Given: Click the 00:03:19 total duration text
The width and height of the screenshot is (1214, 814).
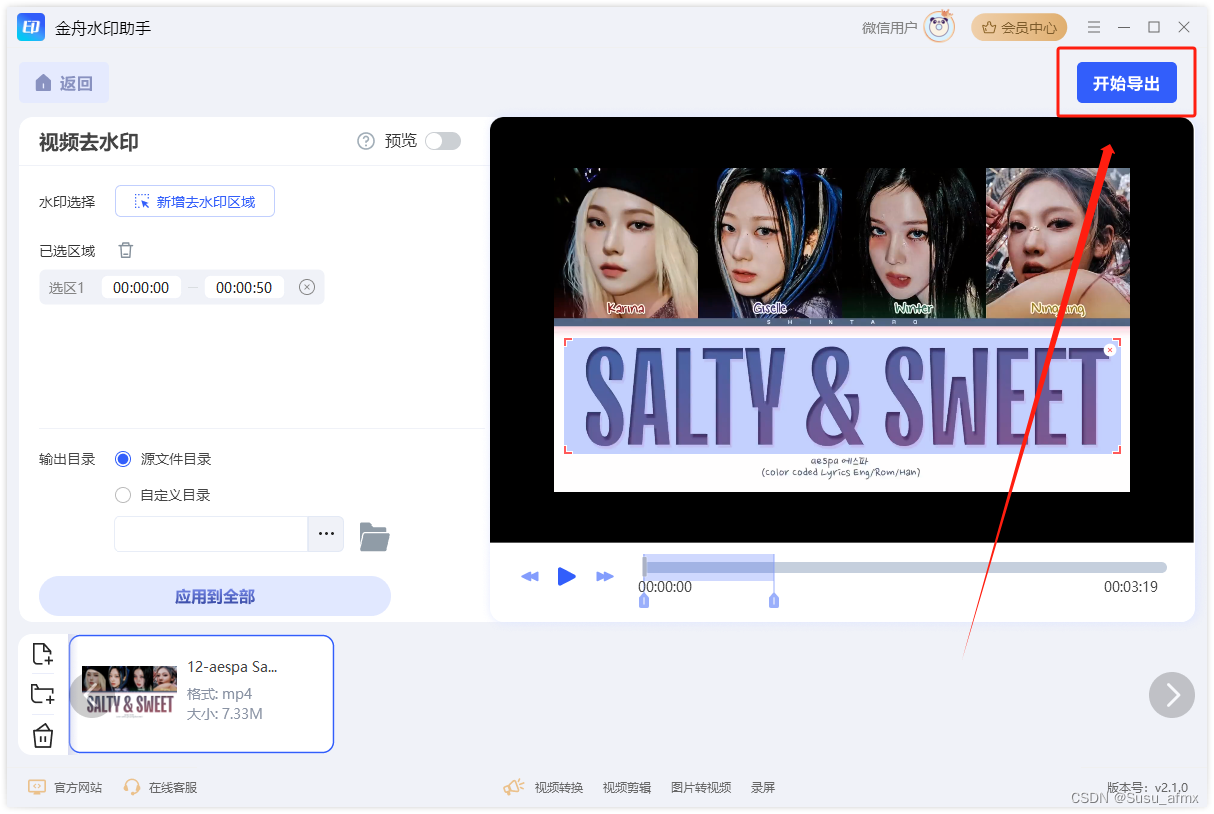Looking at the screenshot, I should [1131, 587].
